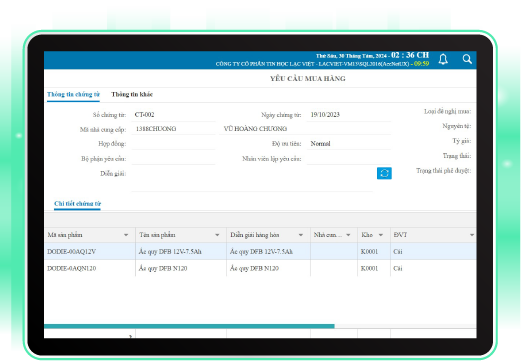Open Mã sản phẩm column filter arrow

[126, 235]
